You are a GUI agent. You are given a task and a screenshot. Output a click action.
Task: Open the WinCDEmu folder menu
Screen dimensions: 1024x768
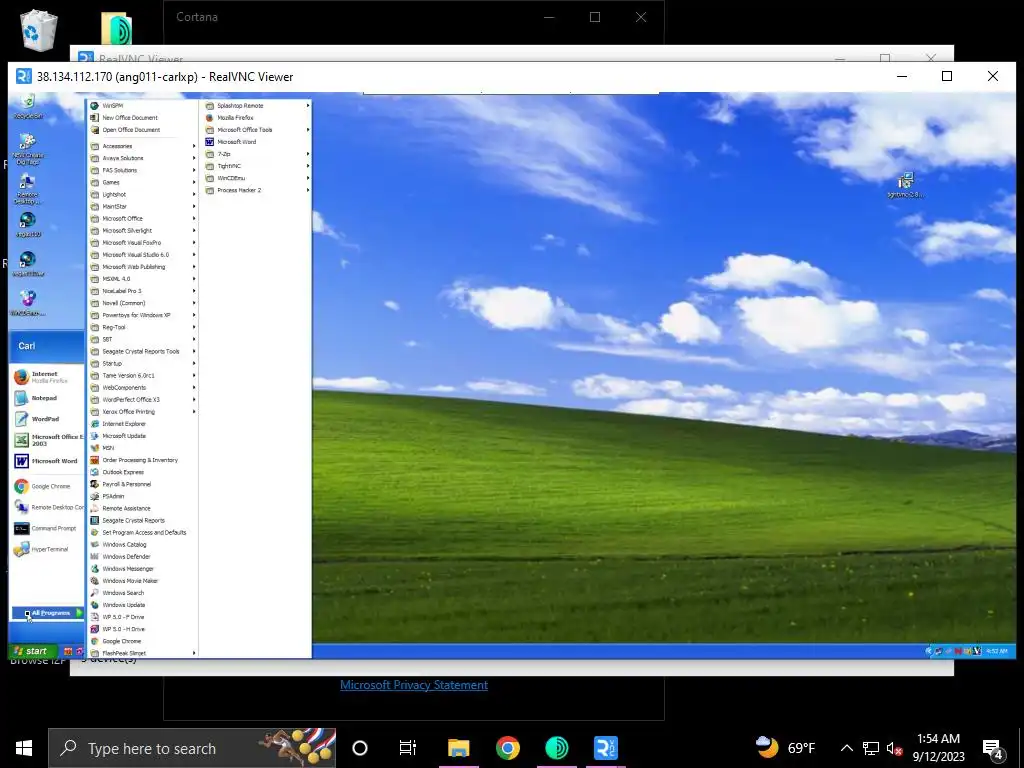tap(257, 178)
